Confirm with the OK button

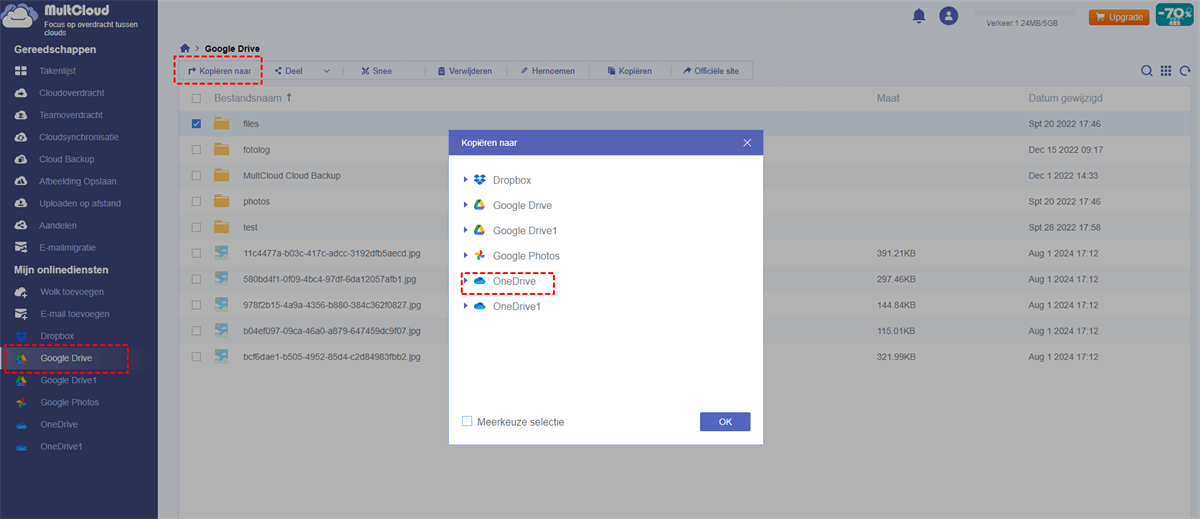coord(725,422)
